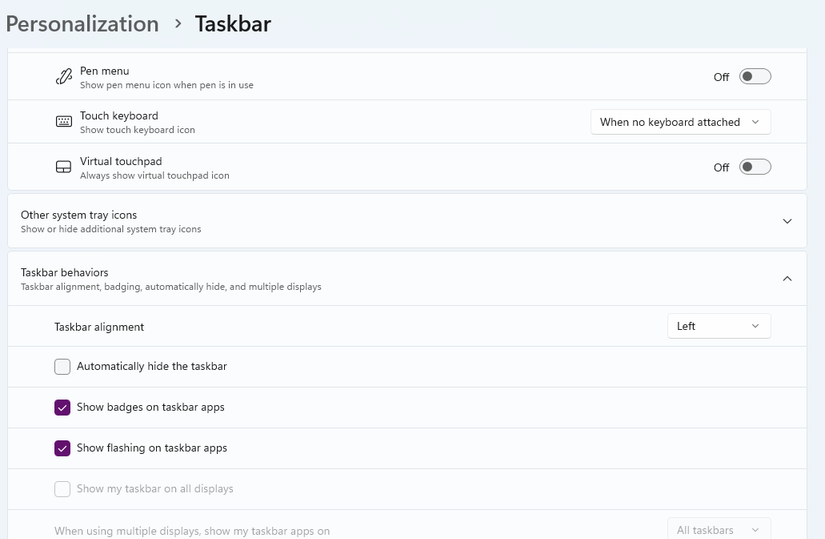Click the Other system tray icons label
Screen dimensions: 825x539
(x=79, y=215)
